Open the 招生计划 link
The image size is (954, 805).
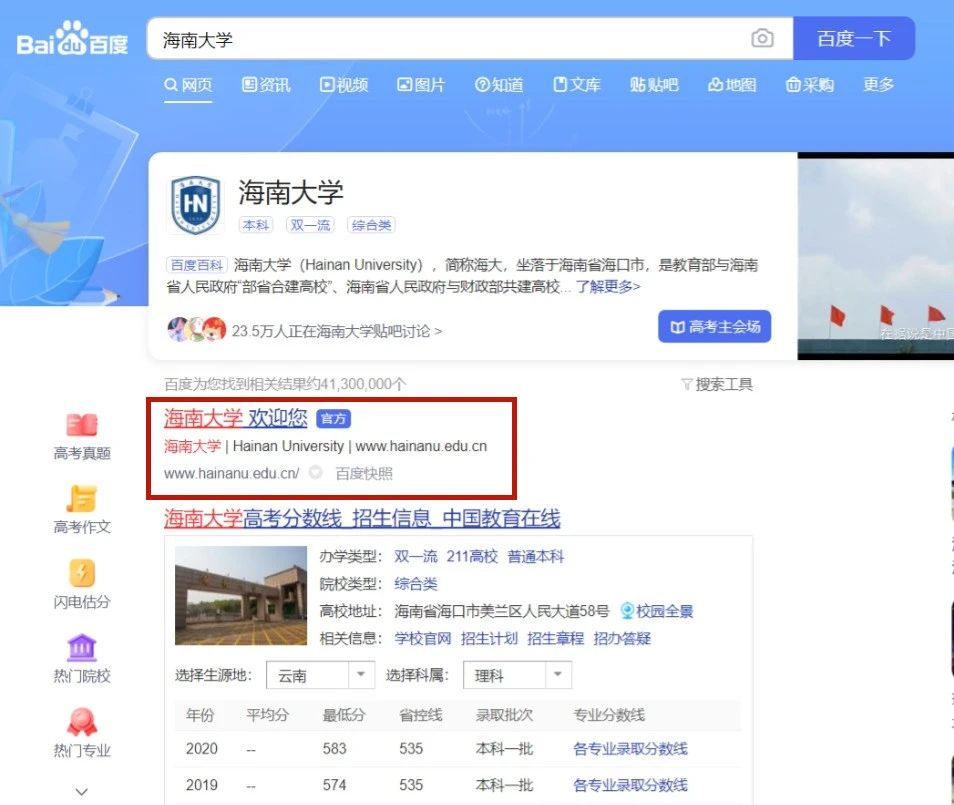489,638
